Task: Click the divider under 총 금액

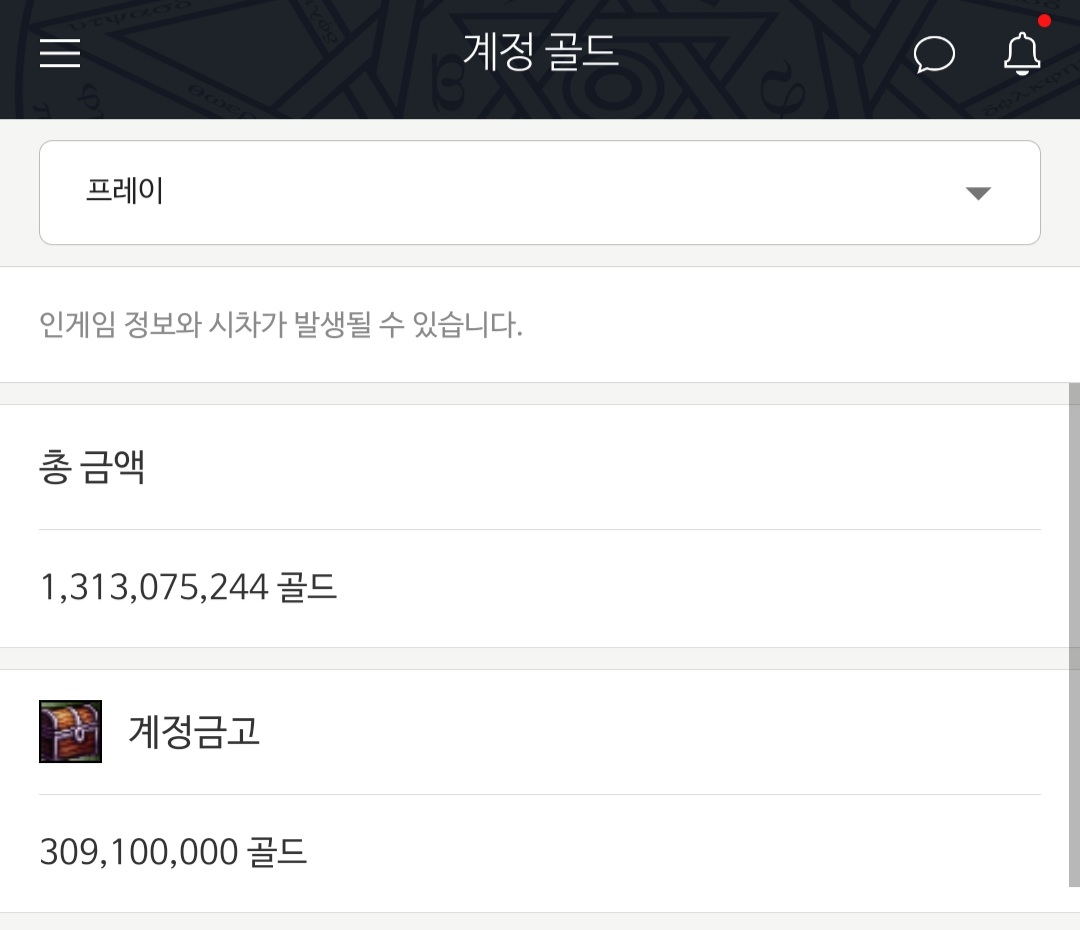Action: coord(540,530)
